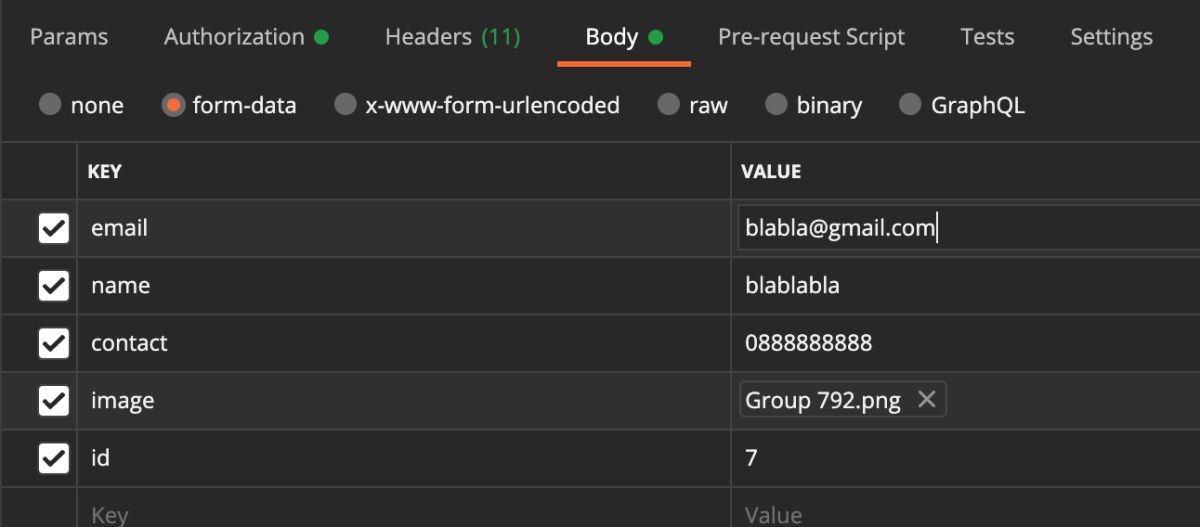Click the email key cell

click(404, 228)
